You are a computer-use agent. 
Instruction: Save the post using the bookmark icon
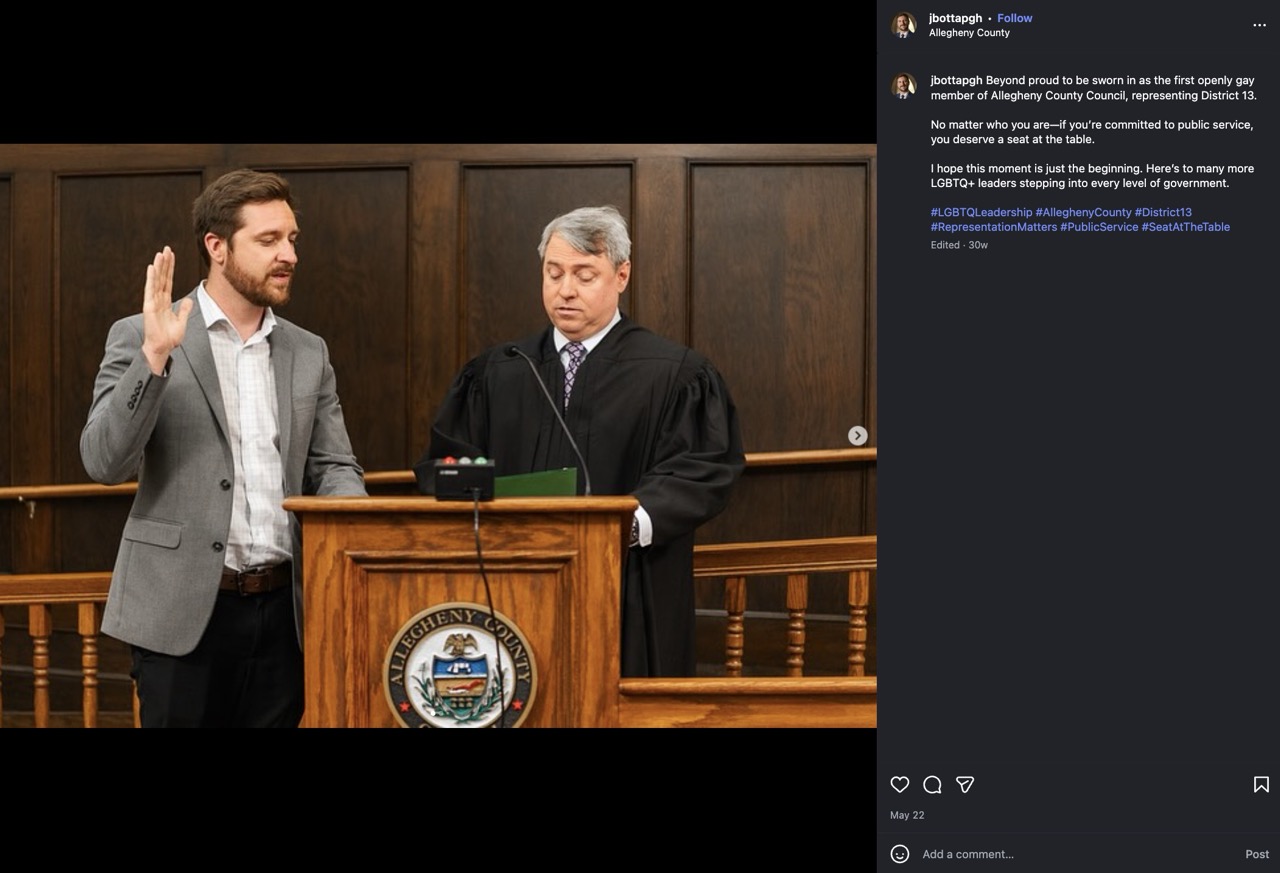1261,785
